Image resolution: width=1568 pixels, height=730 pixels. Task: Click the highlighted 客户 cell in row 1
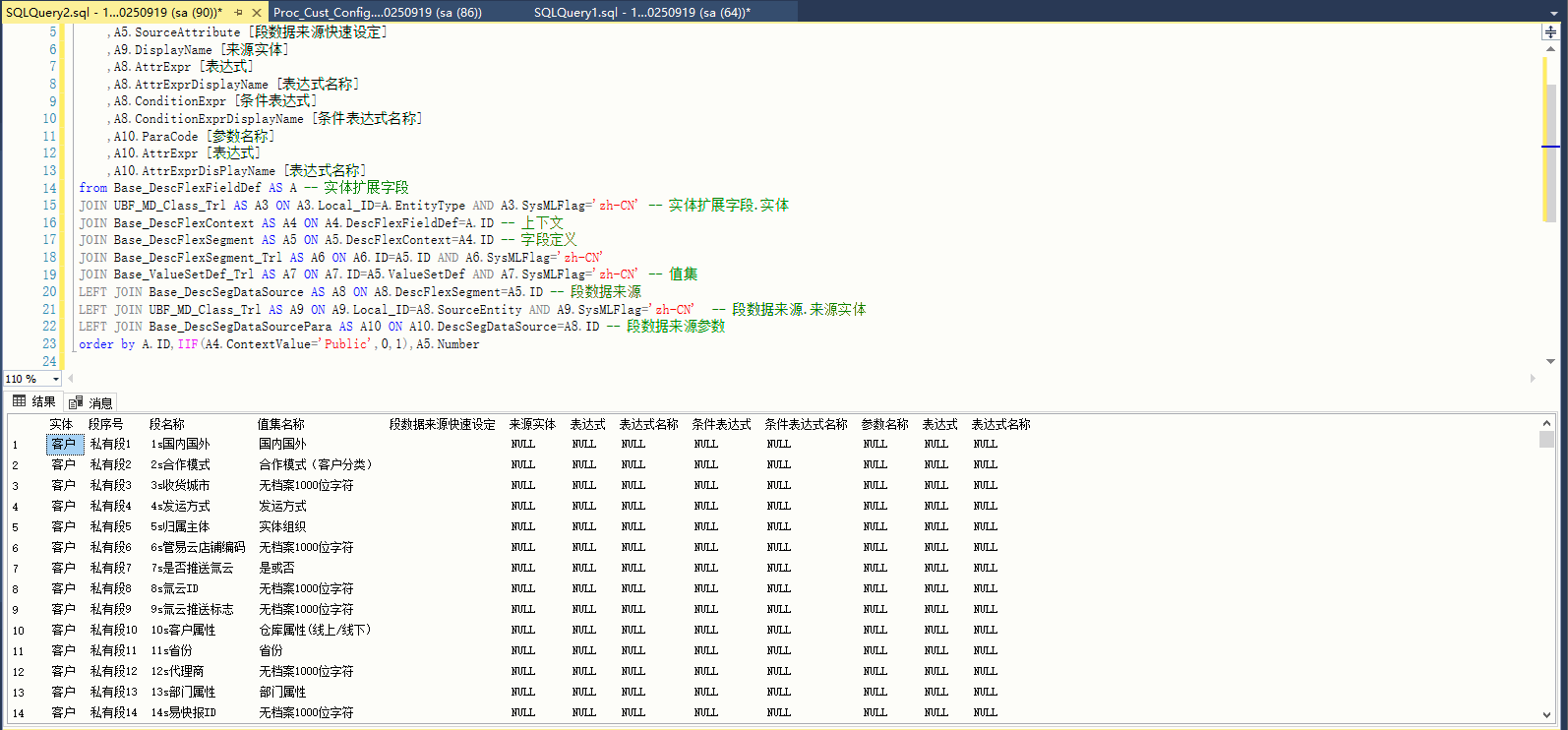[64, 445]
